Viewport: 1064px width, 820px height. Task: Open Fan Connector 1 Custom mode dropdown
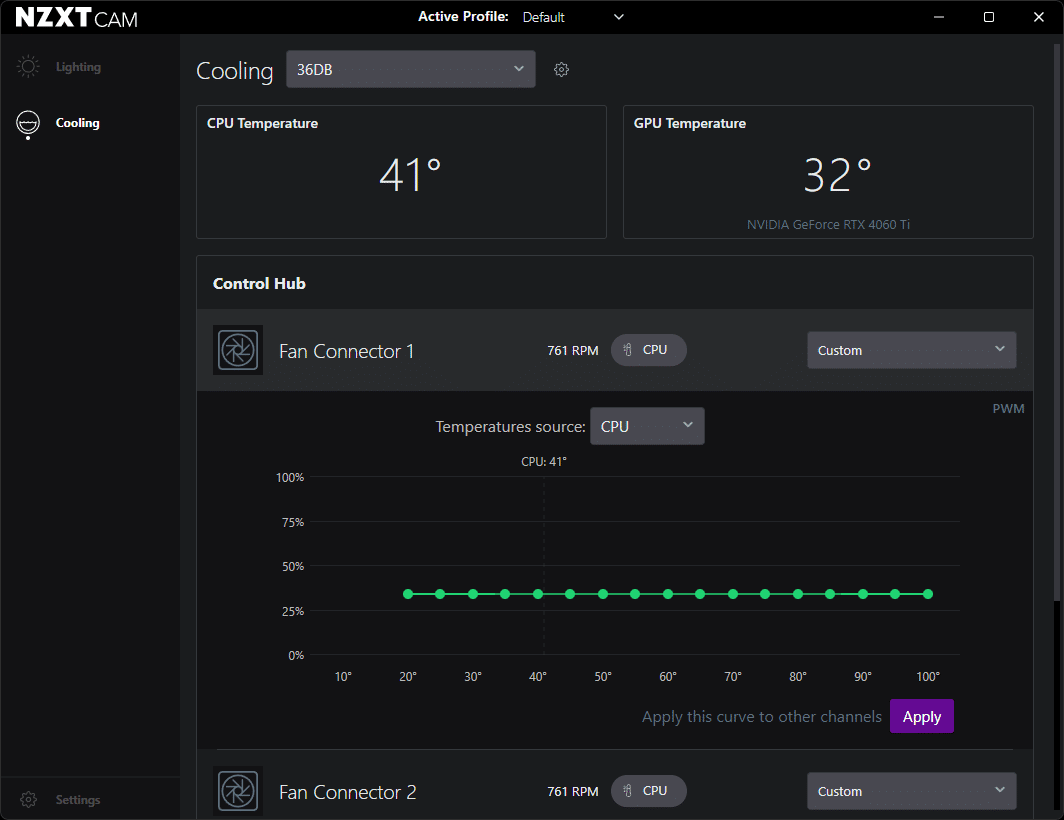click(x=911, y=350)
